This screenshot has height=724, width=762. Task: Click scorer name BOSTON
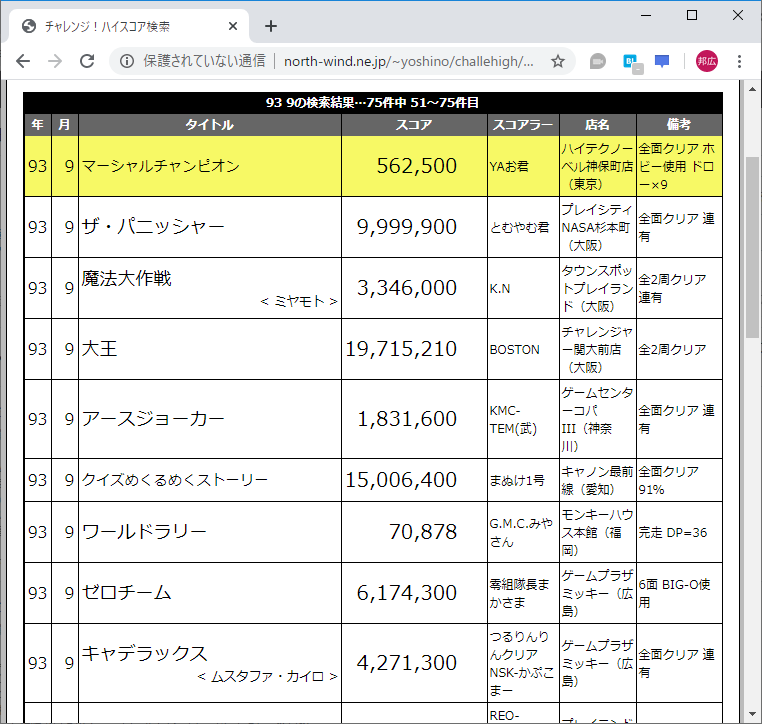click(514, 349)
